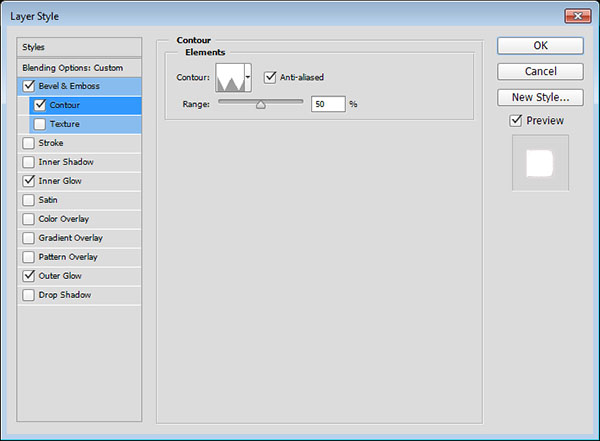Click the Range slider handle
The image size is (600, 441).
[x=261, y=105]
